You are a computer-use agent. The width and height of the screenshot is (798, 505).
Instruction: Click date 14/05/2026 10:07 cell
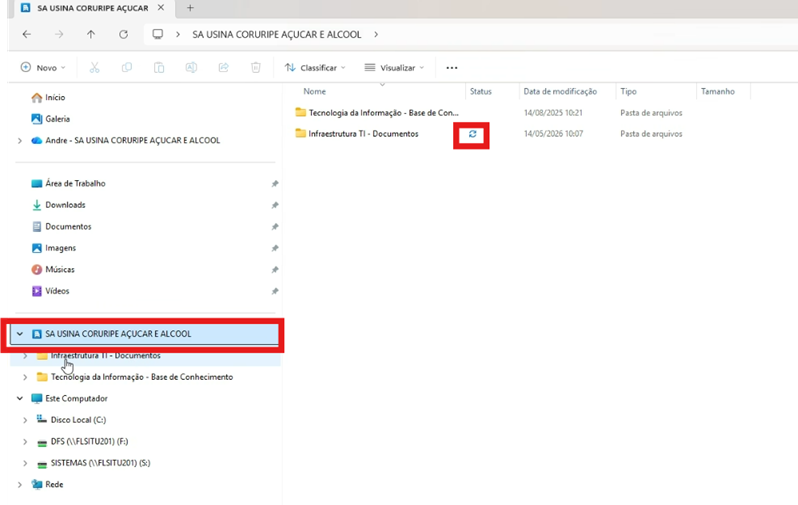pyautogui.click(x=553, y=134)
